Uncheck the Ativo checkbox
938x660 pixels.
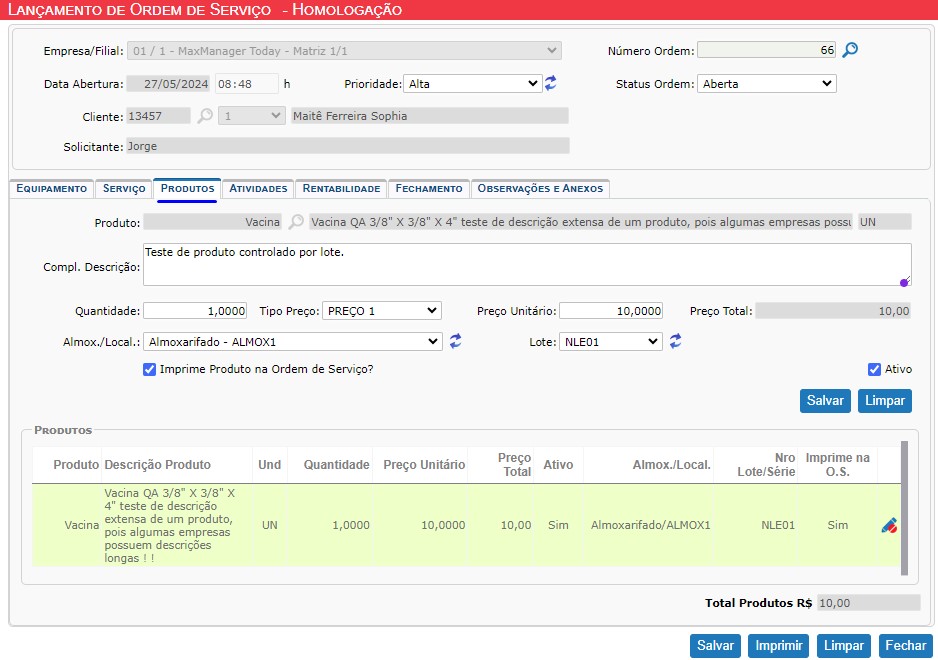[x=874, y=369]
